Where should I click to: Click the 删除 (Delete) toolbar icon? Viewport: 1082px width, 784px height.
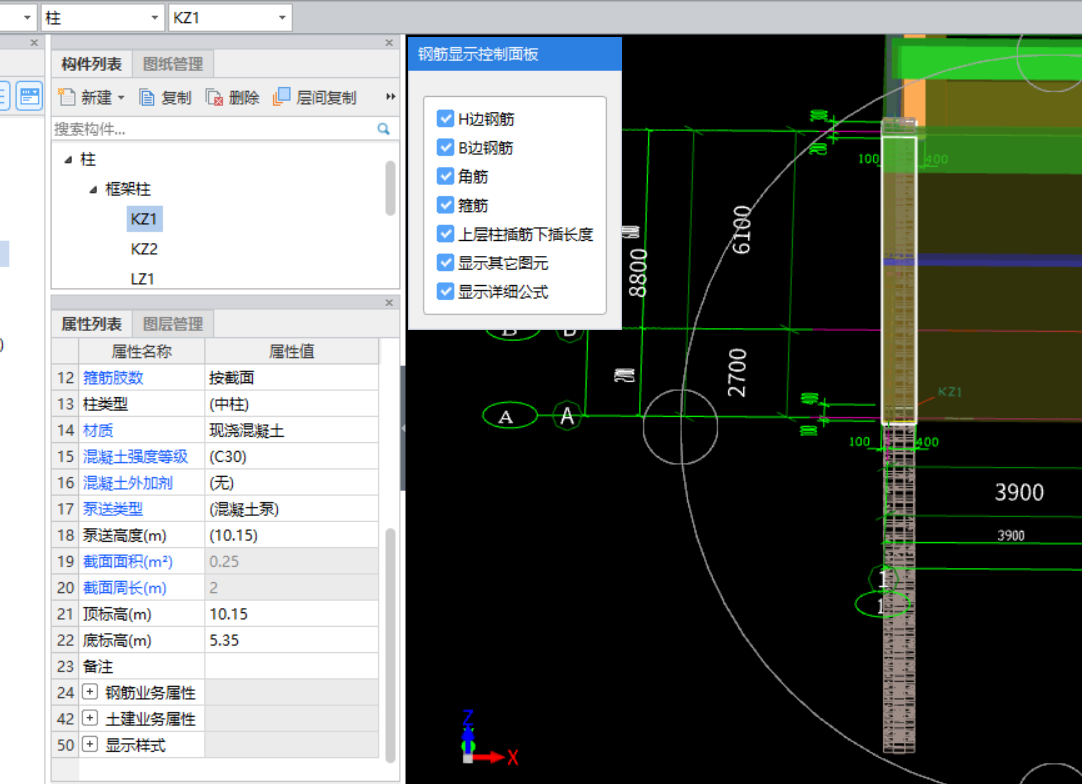[x=214, y=97]
